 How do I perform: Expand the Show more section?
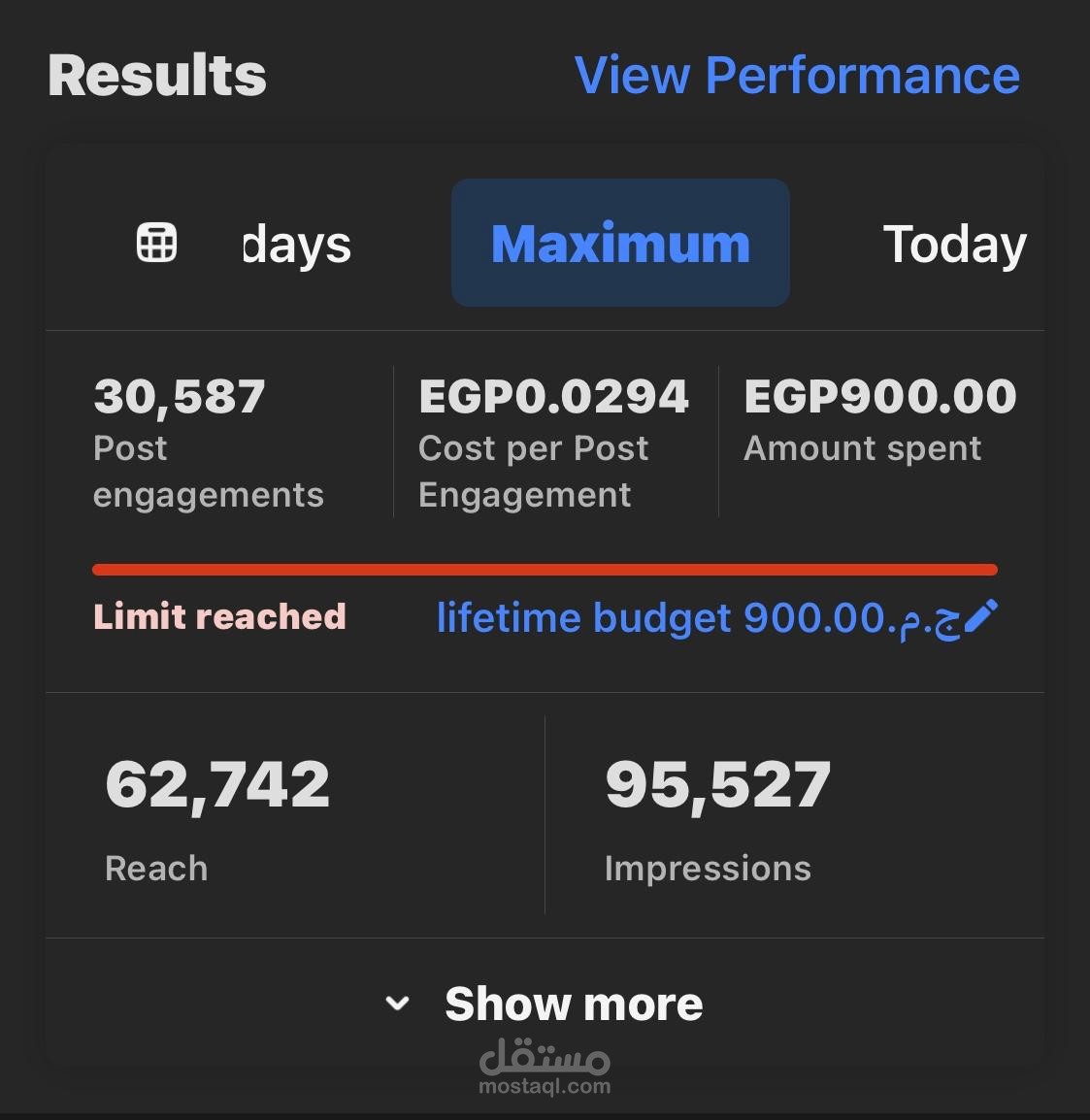(x=573, y=1004)
